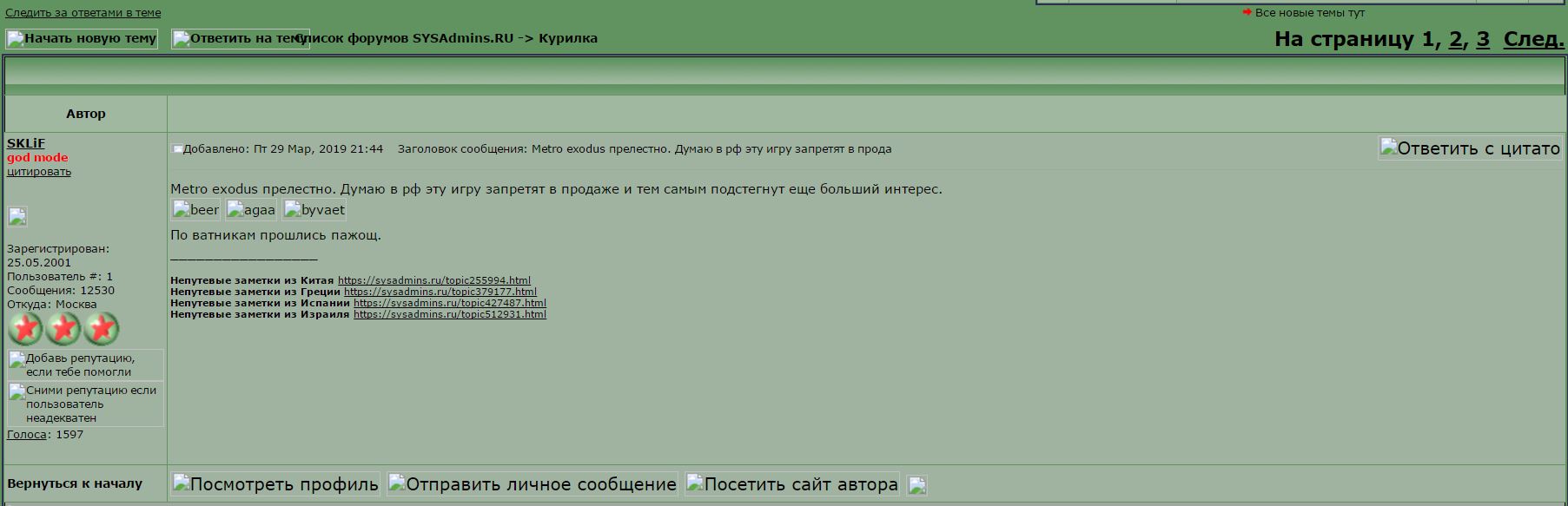This screenshot has height=506, width=1568.
Task: Open the SKLiF username link
Action: (26, 143)
